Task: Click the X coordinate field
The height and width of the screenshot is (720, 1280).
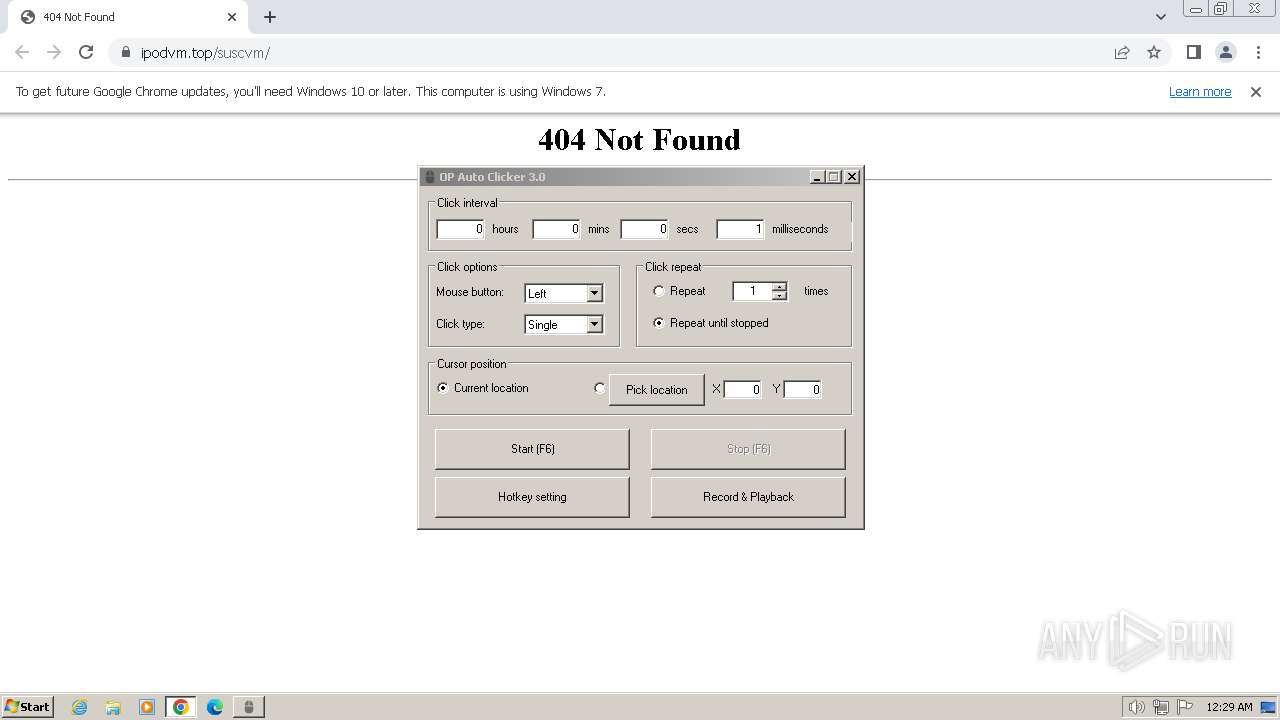Action: pos(742,390)
